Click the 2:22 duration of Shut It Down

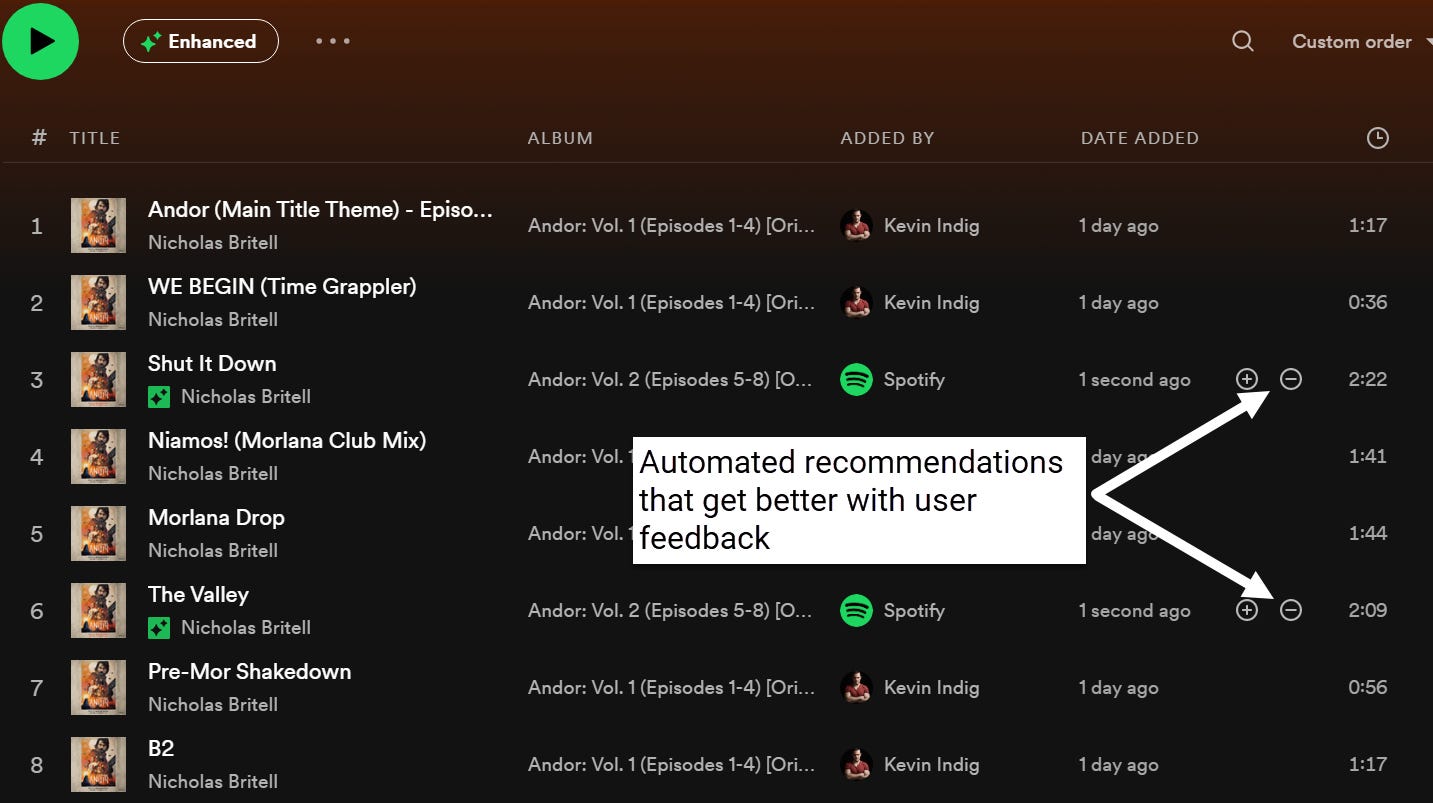pos(1367,379)
